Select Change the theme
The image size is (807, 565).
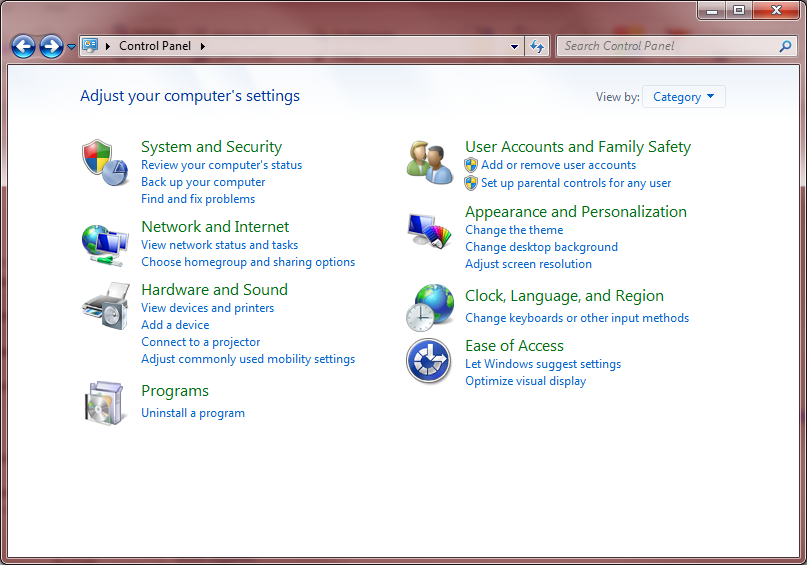pyautogui.click(x=514, y=230)
